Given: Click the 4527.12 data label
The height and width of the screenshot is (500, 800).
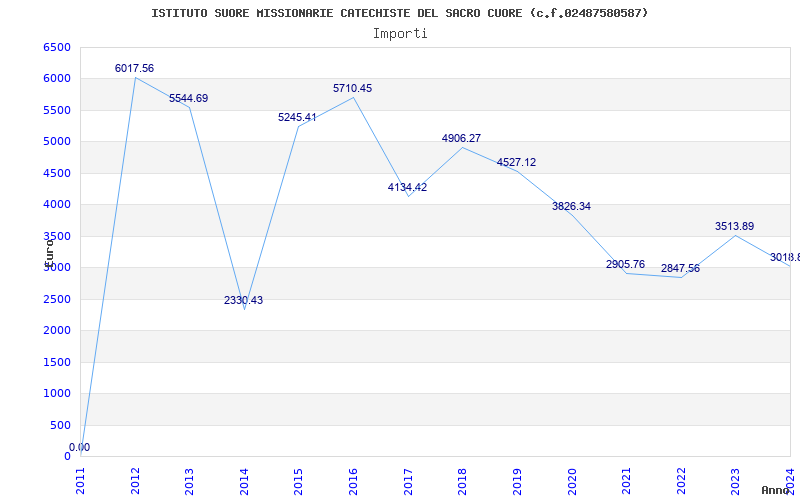Looking at the screenshot, I should tap(516, 162).
